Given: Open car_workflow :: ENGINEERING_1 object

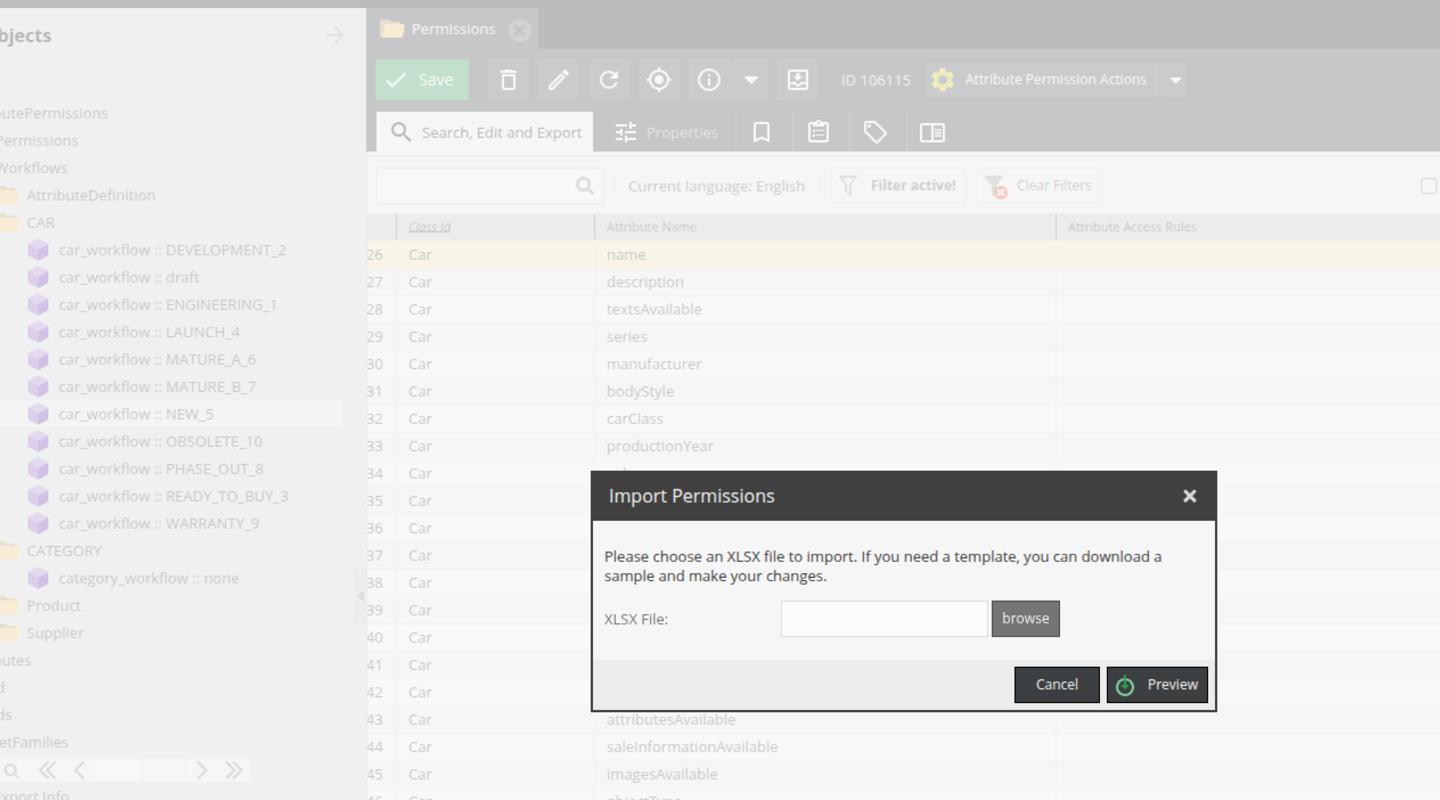Looking at the screenshot, I should click(167, 305).
